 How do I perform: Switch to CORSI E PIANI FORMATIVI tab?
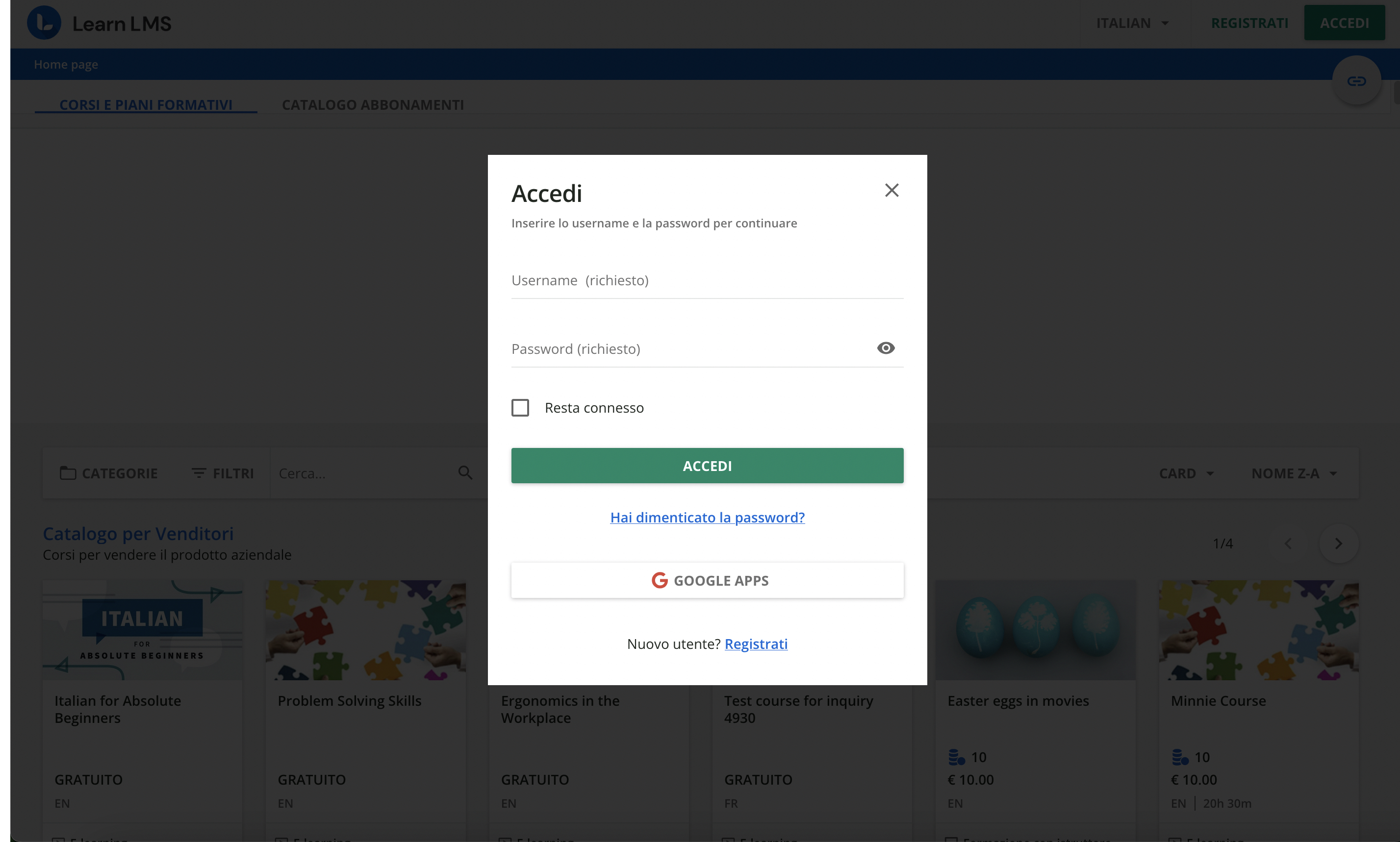pyautogui.click(x=145, y=104)
